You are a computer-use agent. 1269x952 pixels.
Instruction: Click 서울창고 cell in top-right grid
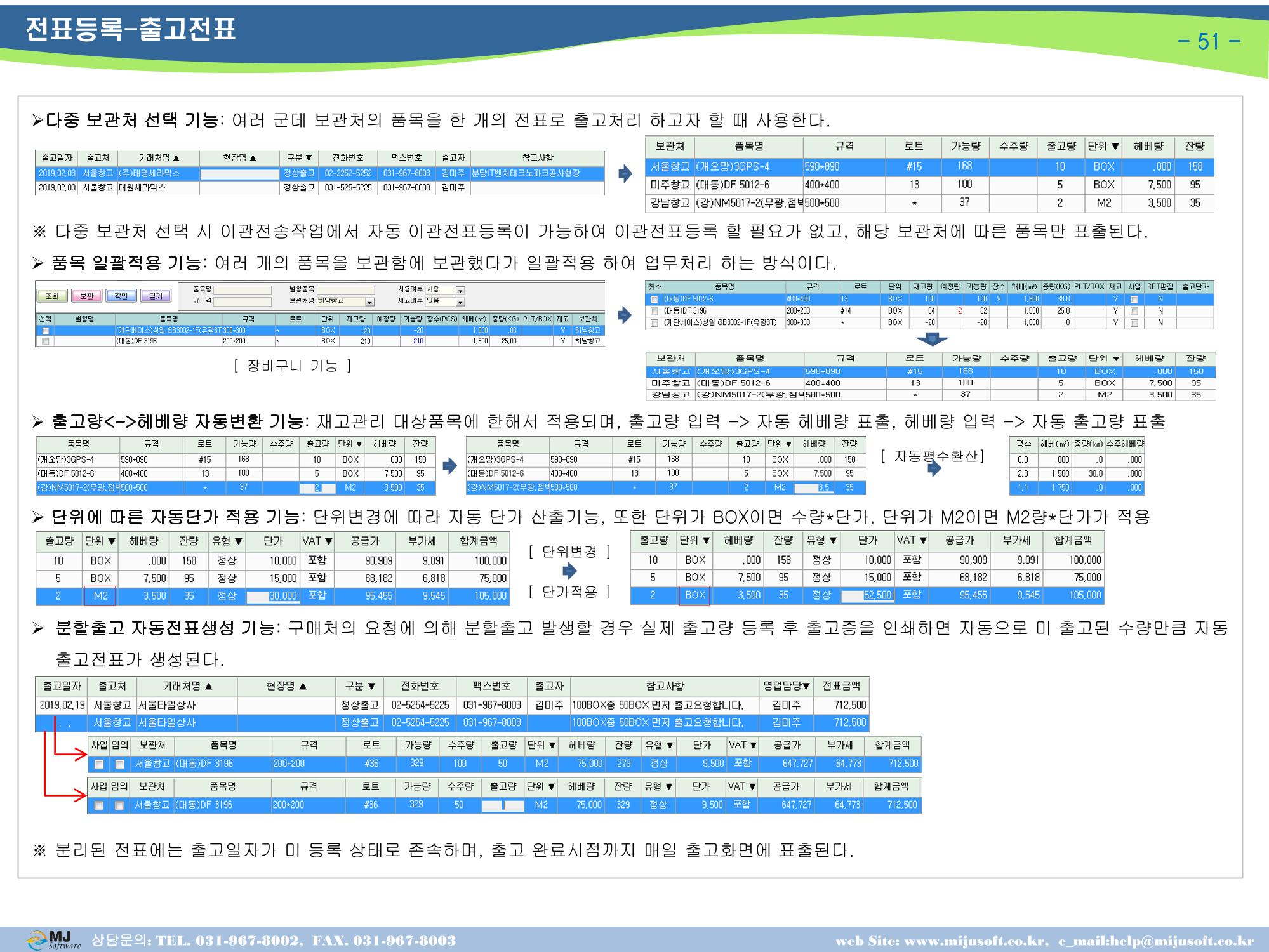[x=670, y=167]
